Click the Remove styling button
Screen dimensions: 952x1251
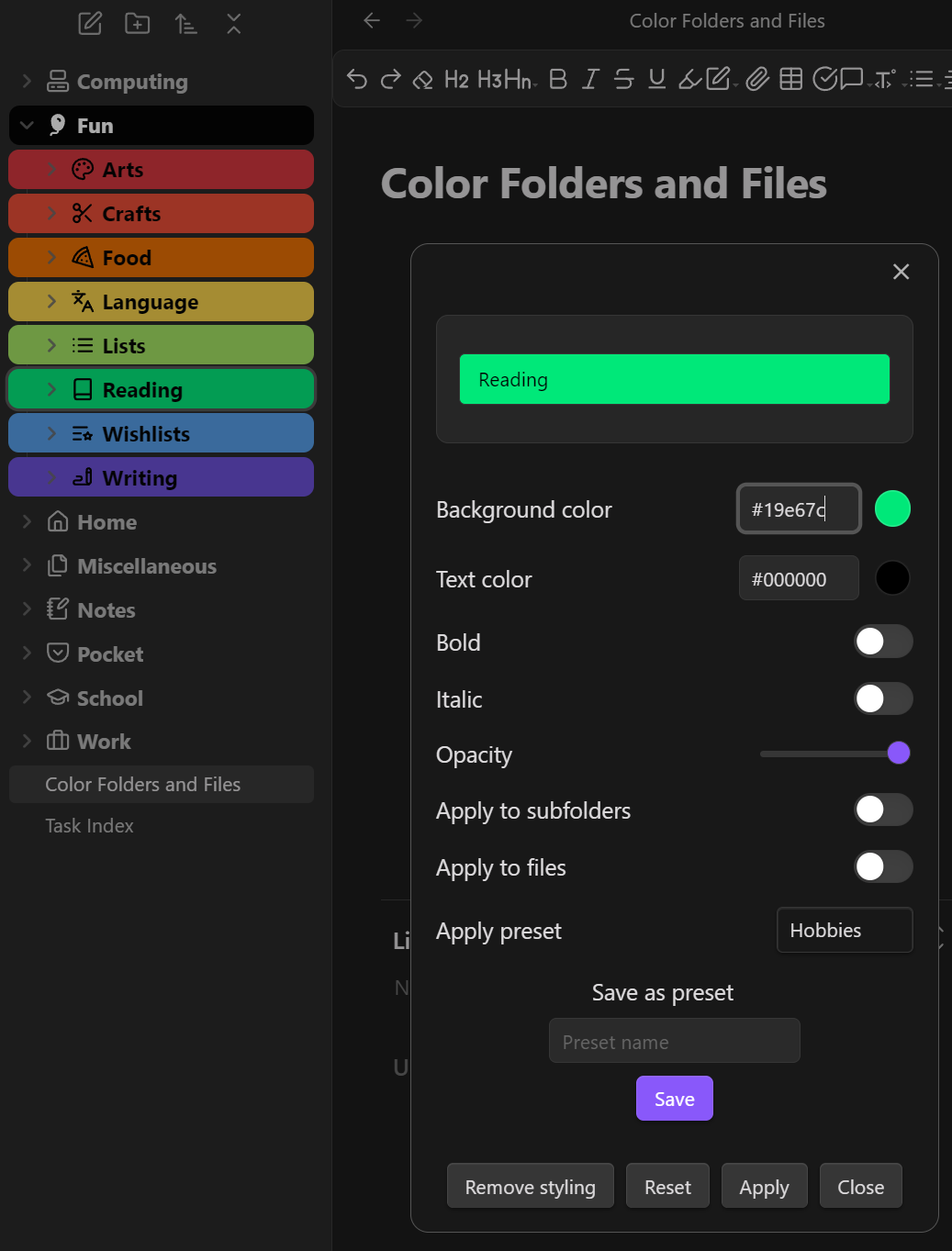point(531,1187)
